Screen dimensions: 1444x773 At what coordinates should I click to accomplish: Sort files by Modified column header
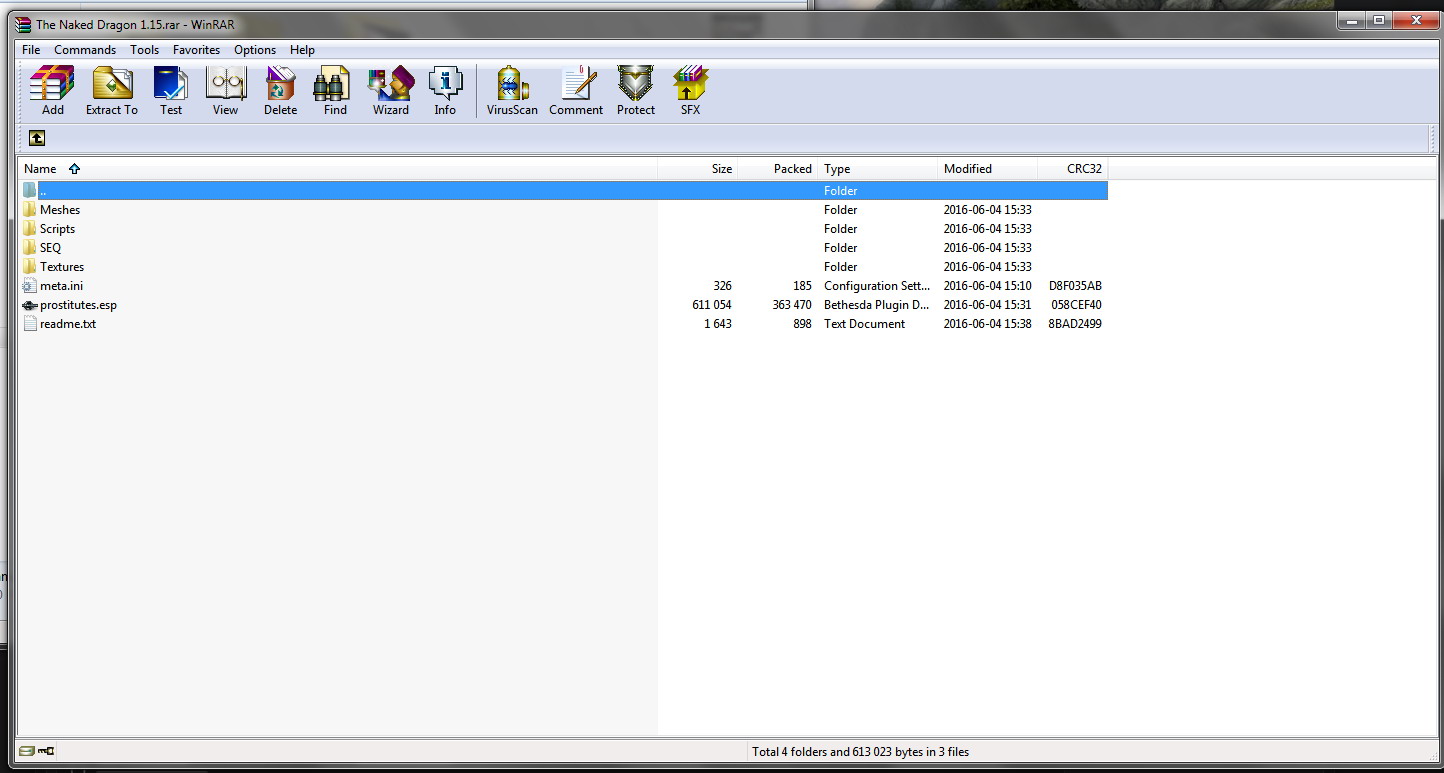pos(988,169)
